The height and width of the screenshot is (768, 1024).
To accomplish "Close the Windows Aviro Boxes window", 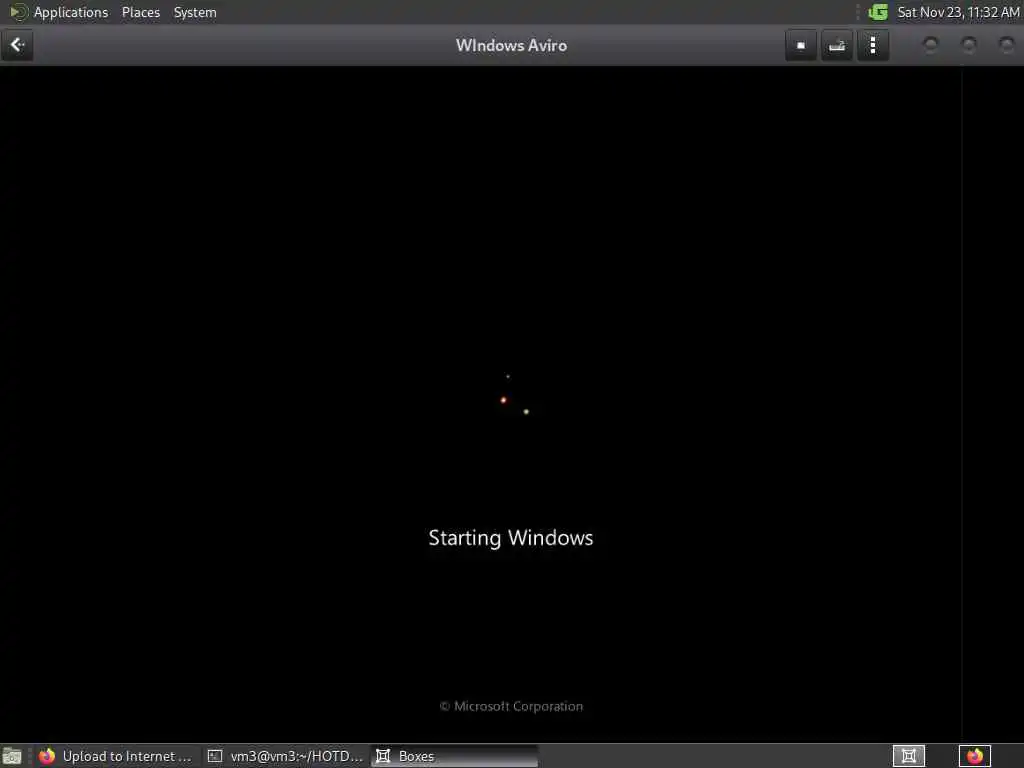I will click(x=1006, y=45).
